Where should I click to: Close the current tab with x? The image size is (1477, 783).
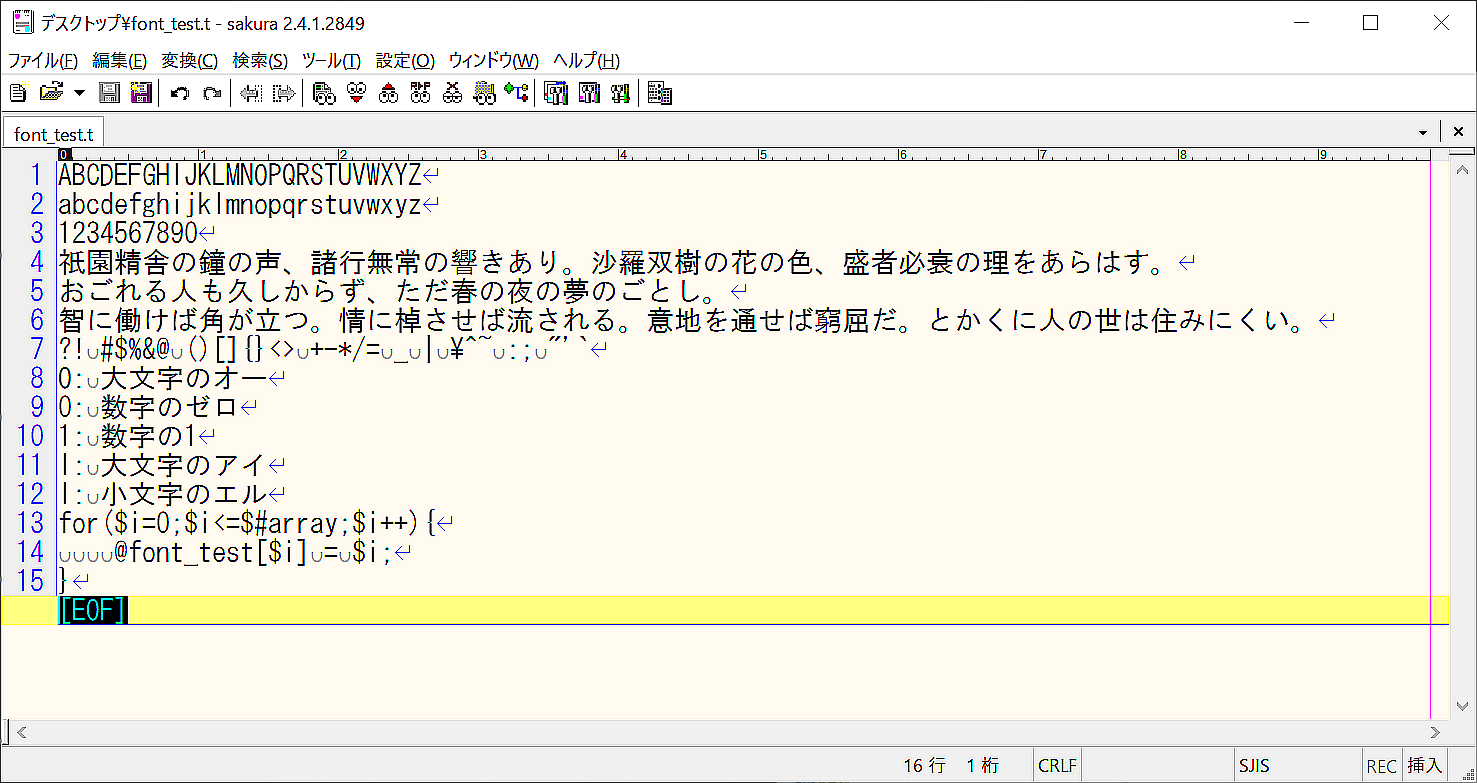click(x=1457, y=131)
